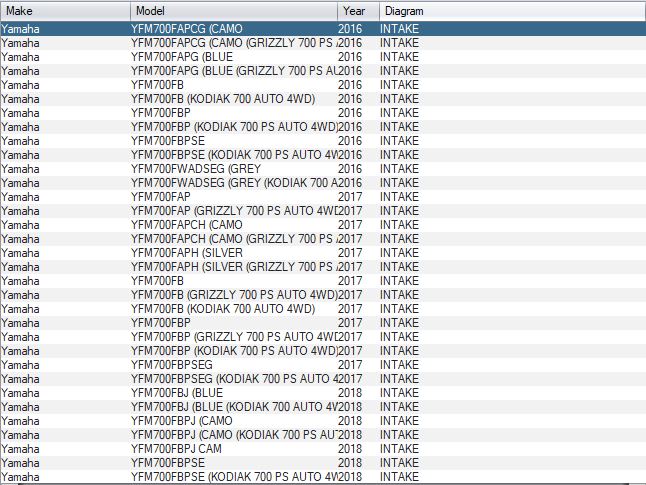646x485 pixels.
Task: Sort by the Model column header
Action: point(234,11)
